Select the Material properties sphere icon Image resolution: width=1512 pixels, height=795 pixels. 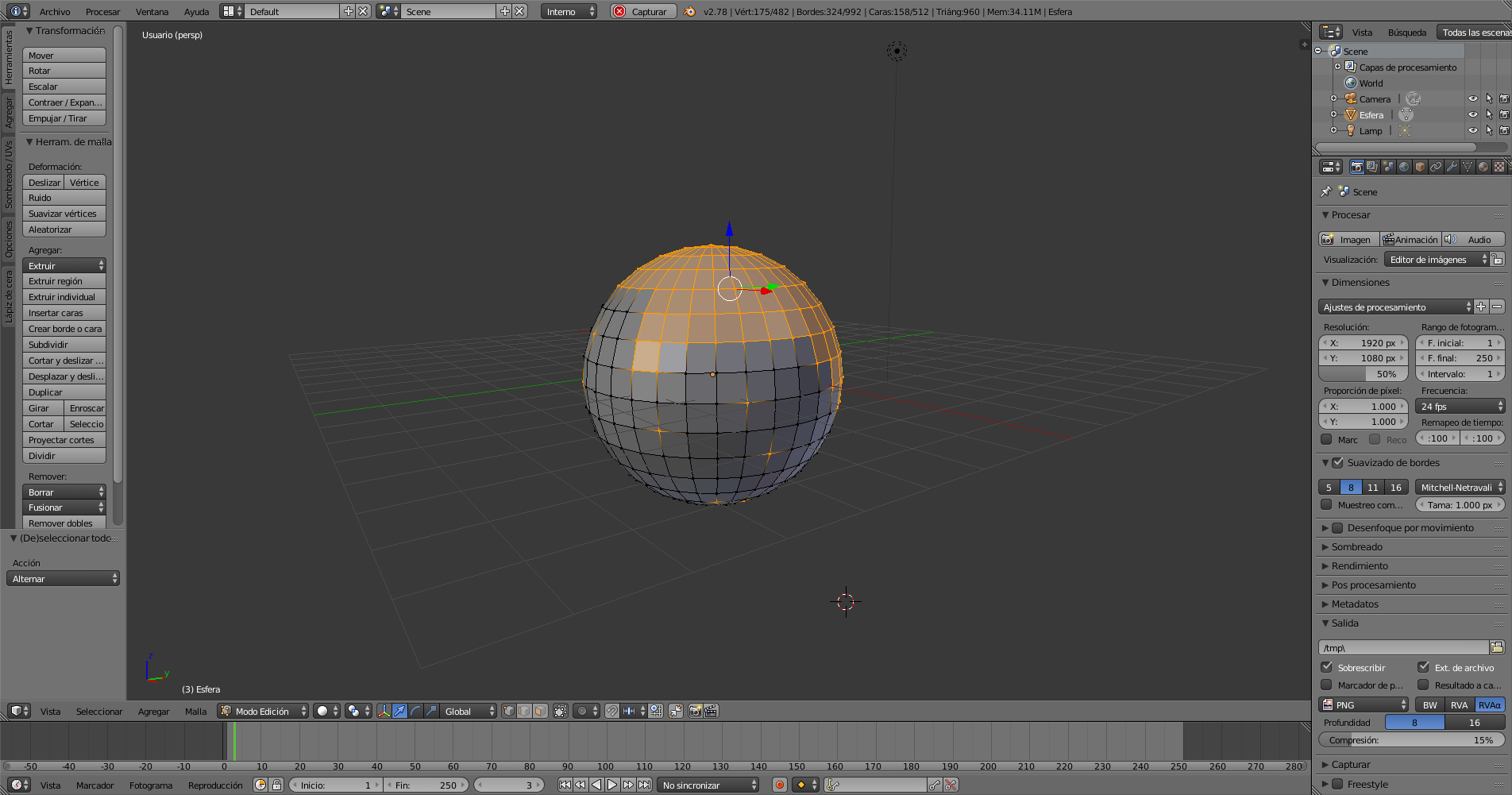(1483, 167)
